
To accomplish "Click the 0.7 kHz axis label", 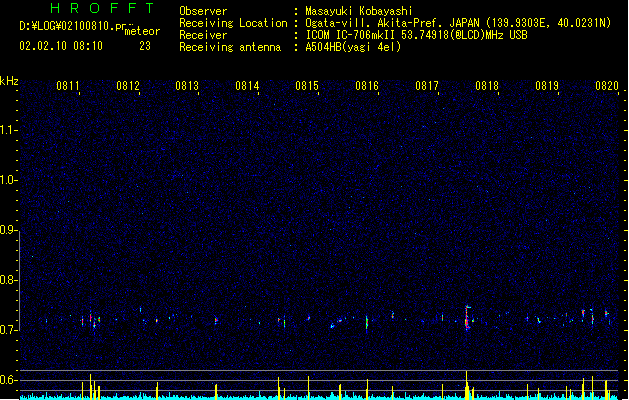I will click(8, 330).
